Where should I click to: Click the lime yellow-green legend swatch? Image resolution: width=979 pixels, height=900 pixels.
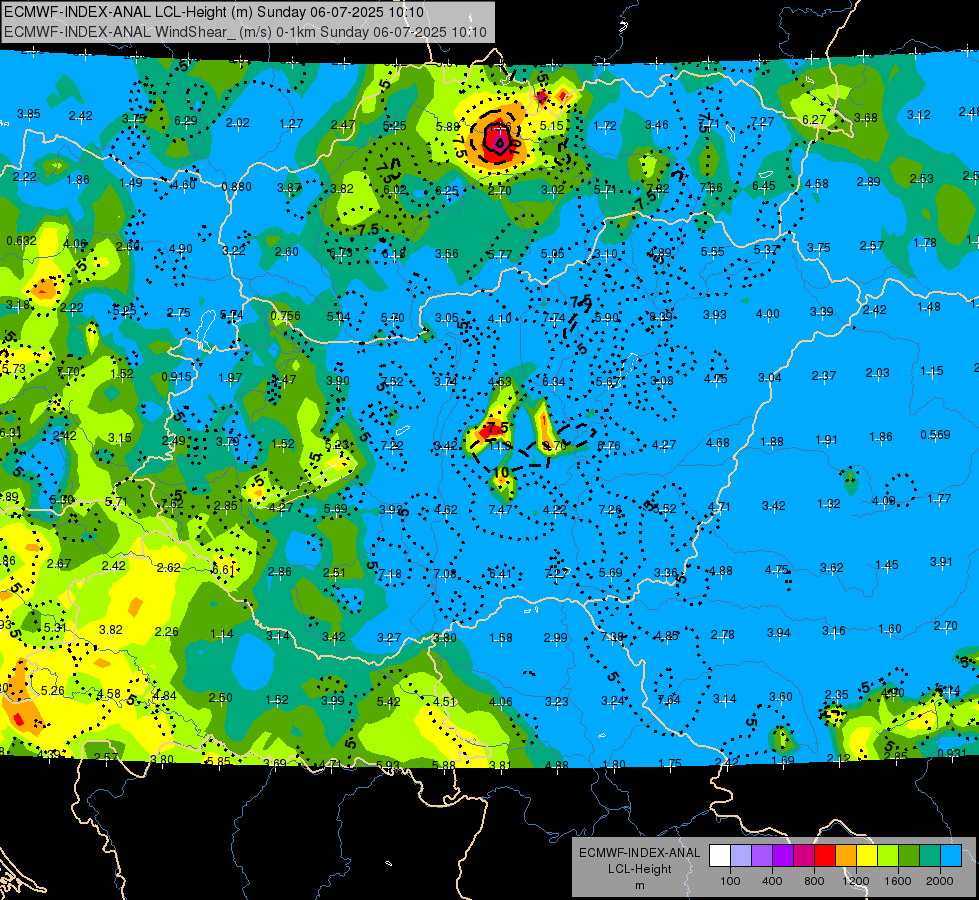point(888,856)
